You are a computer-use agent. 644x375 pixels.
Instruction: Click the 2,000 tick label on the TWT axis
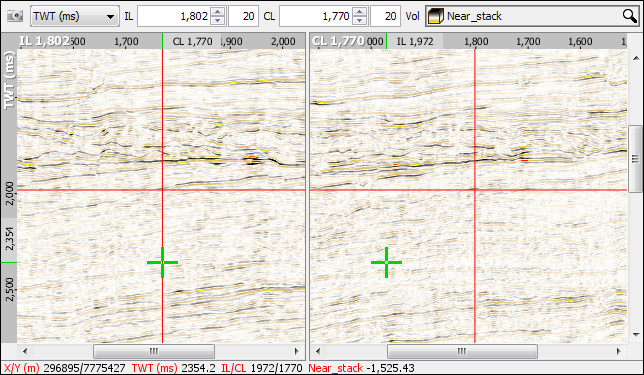(9, 193)
